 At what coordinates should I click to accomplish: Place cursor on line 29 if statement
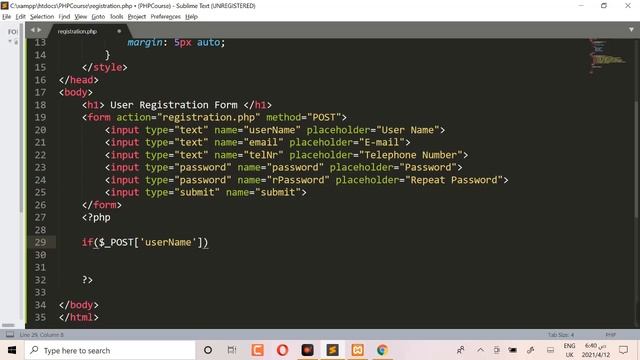(145, 242)
